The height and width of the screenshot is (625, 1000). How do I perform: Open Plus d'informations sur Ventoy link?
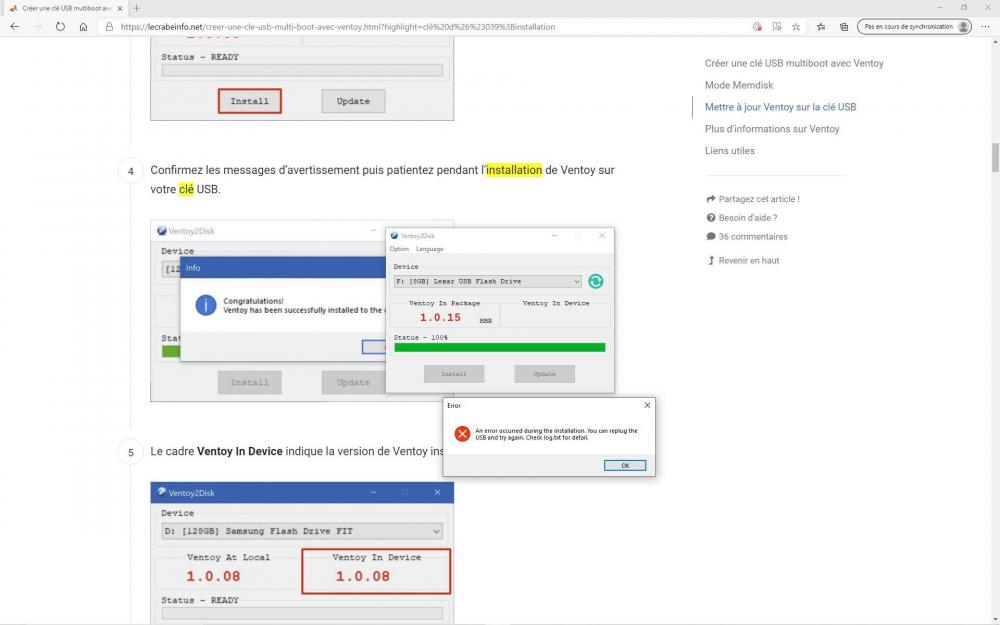pyautogui.click(x=772, y=129)
